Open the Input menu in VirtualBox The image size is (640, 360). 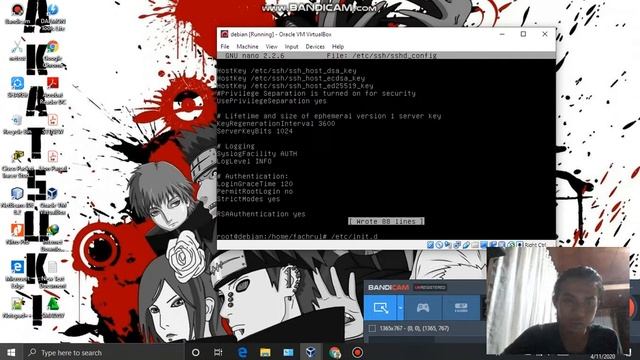[291, 47]
